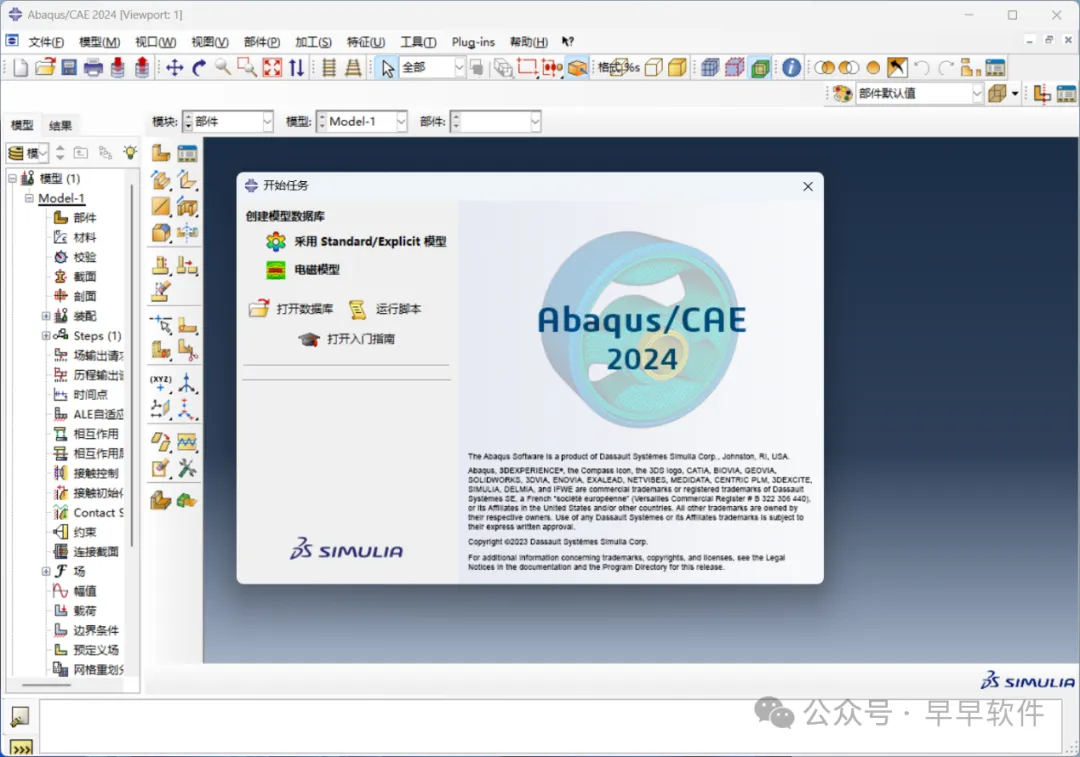Click the blue info query icon
This screenshot has width=1080, height=757.
[791, 68]
